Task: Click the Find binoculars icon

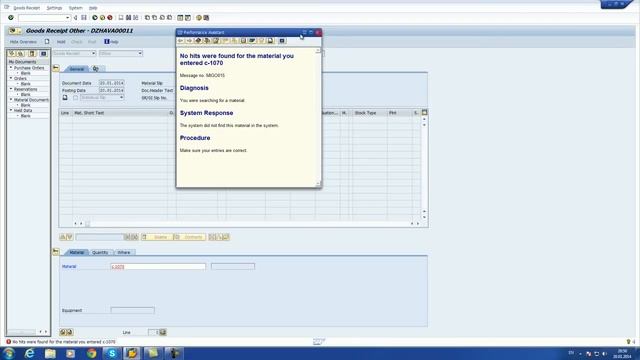Action: point(129,18)
